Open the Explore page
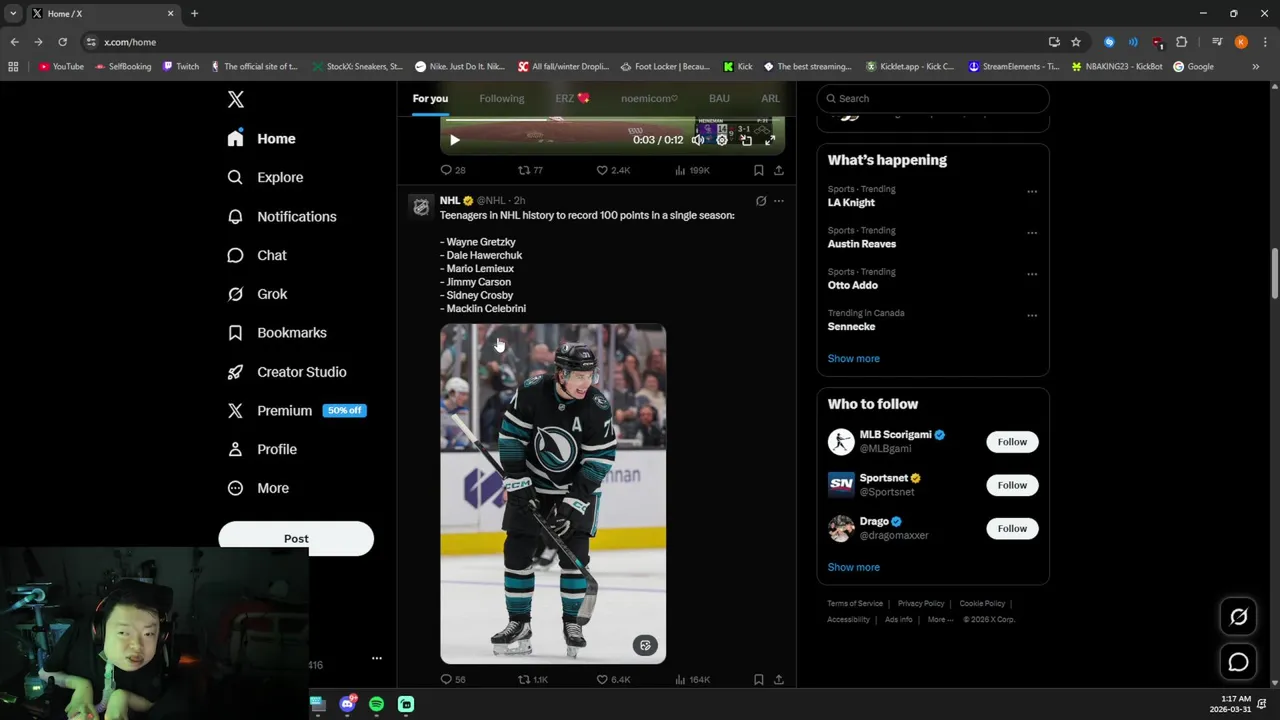The width and height of the screenshot is (1280, 720). click(265, 177)
